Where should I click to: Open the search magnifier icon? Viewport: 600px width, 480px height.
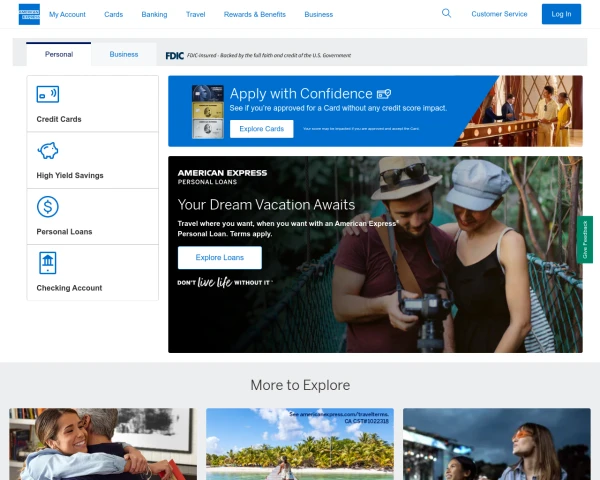tap(446, 14)
